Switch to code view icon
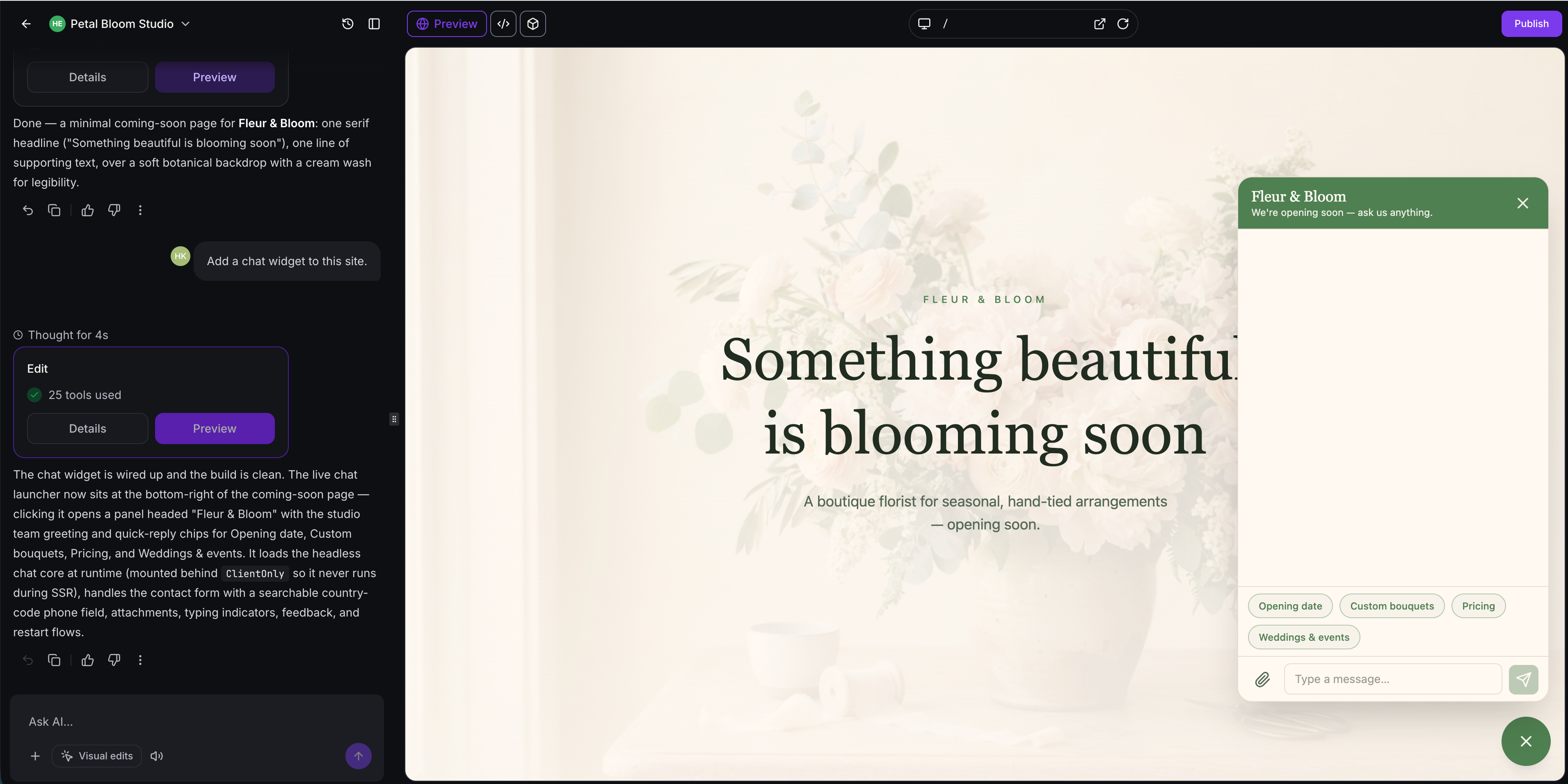Screen dimensions: 1568x784 [x=503, y=24]
